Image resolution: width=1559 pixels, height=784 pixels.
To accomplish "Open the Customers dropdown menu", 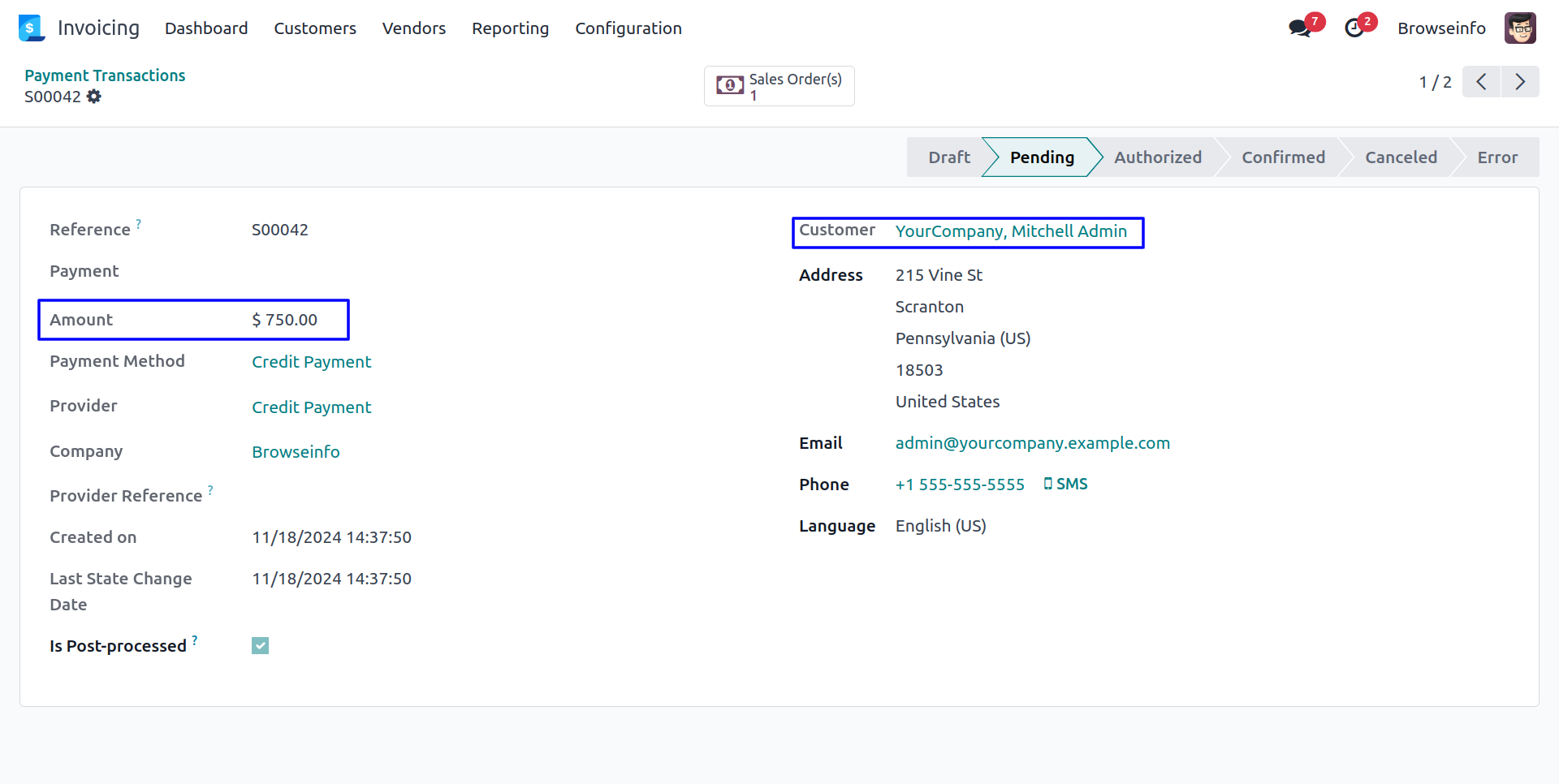I will click(x=315, y=28).
